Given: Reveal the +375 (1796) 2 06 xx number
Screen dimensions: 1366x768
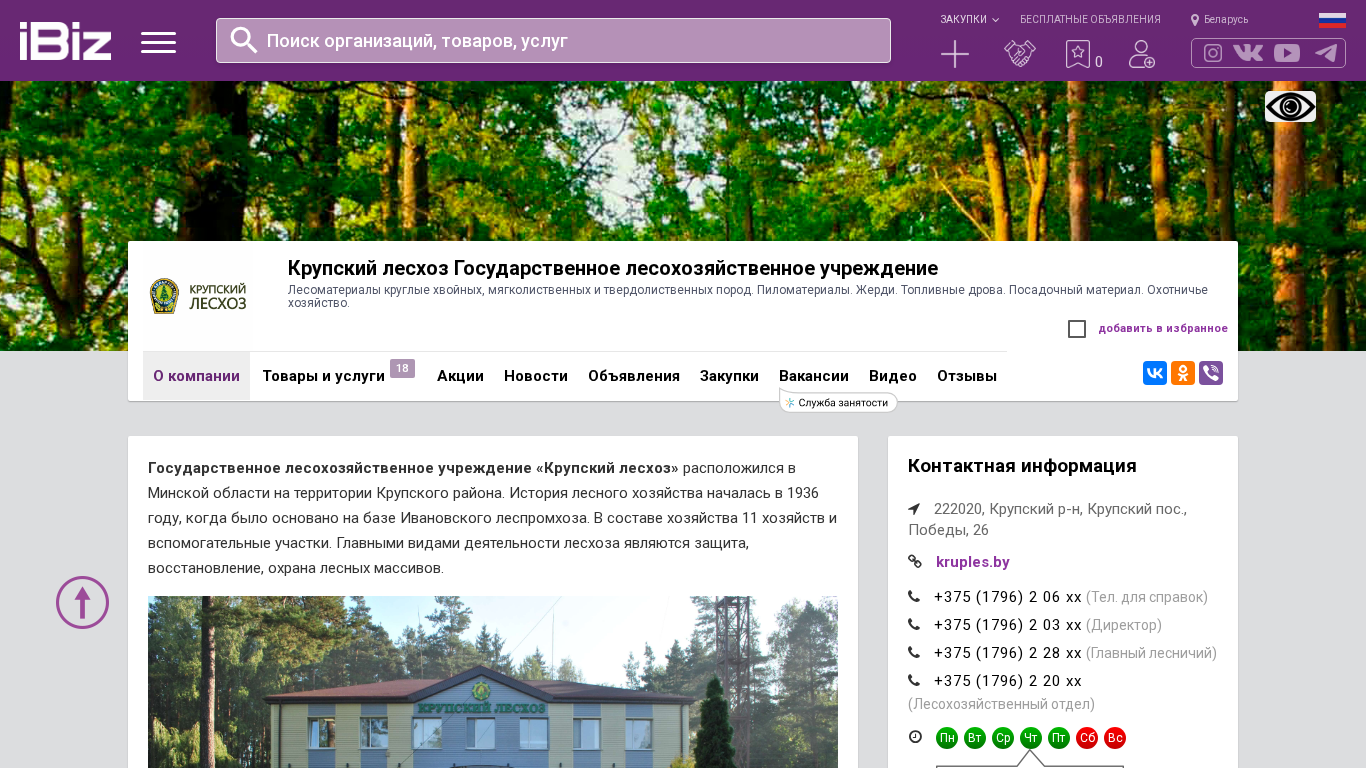Looking at the screenshot, I should coord(1008,597).
